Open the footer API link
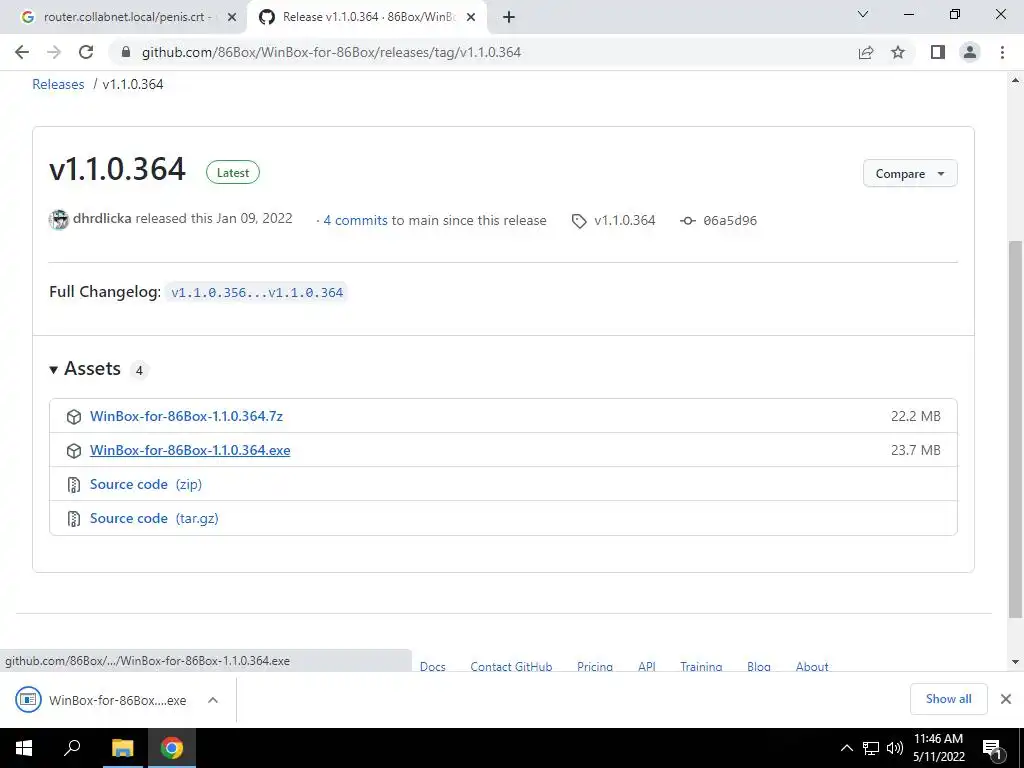The height and width of the screenshot is (768, 1024). [x=647, y=666]
